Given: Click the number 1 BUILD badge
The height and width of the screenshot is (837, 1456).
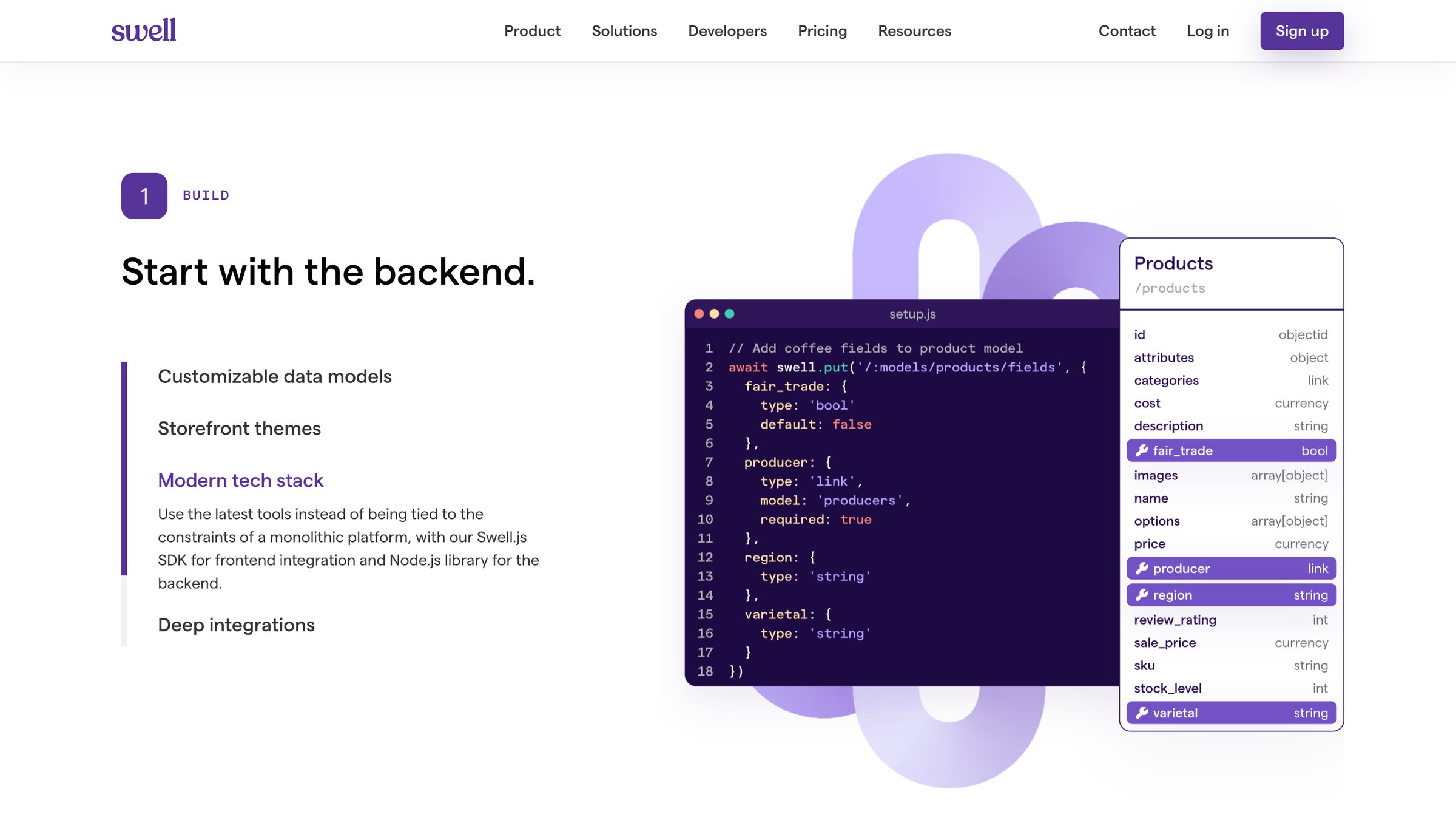Looking at the screenshot, I should pyautogui.click(x=144, y=195).
